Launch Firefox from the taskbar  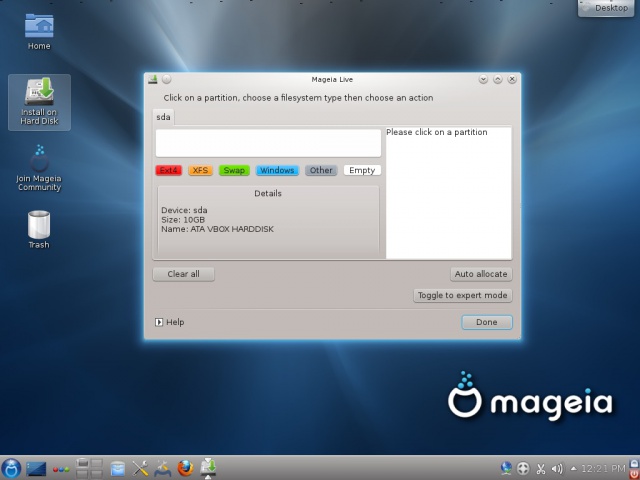coord(185,468)
